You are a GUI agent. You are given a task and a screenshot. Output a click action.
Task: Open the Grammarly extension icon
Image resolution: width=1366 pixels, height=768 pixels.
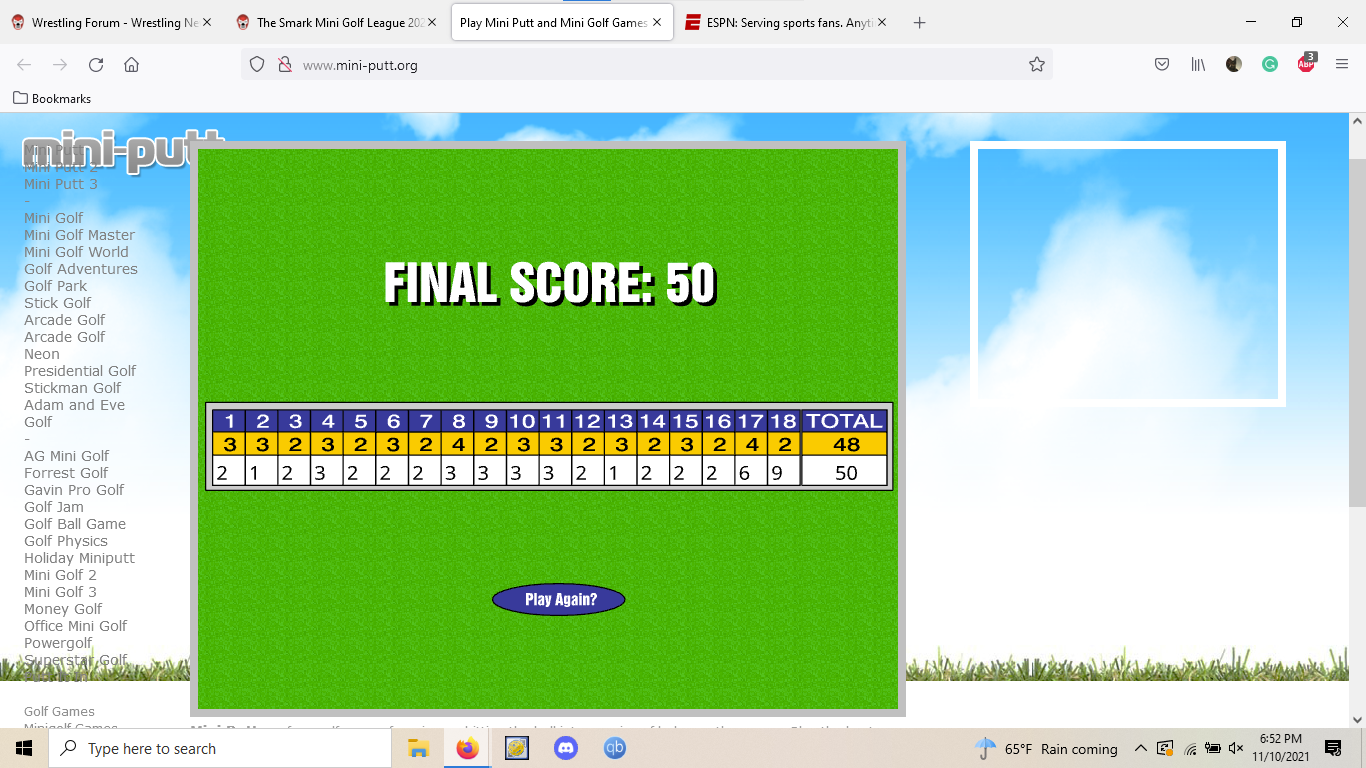1270,65
